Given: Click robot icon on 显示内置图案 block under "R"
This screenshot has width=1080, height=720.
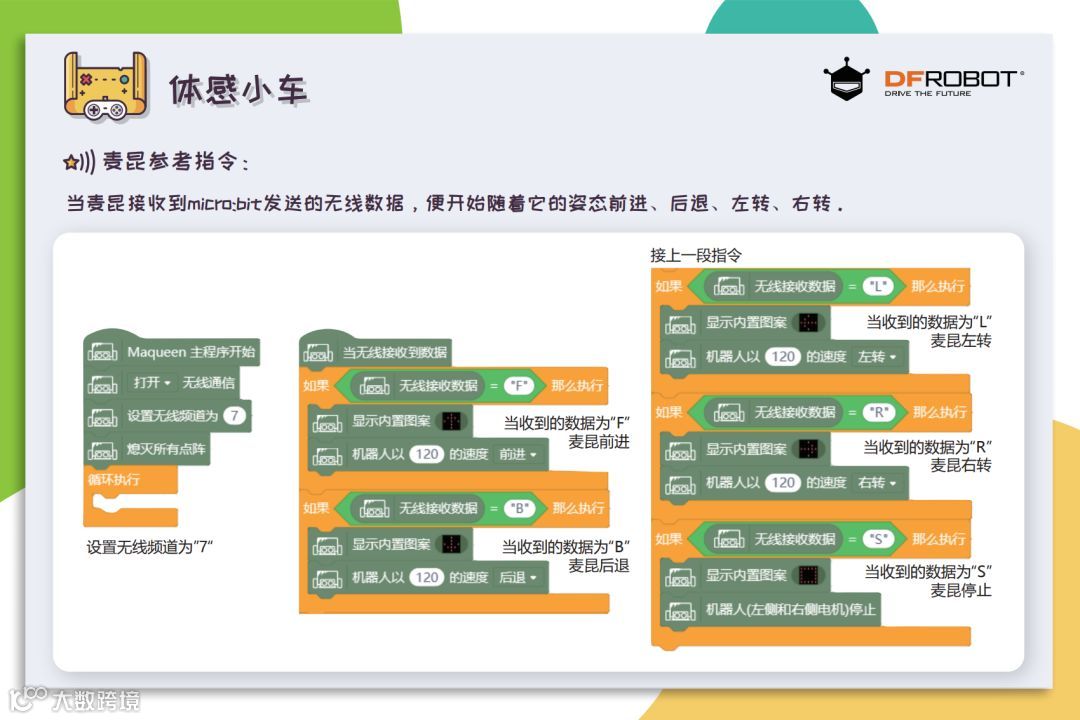Looking at the screenshot, I should tap(681, 450).
